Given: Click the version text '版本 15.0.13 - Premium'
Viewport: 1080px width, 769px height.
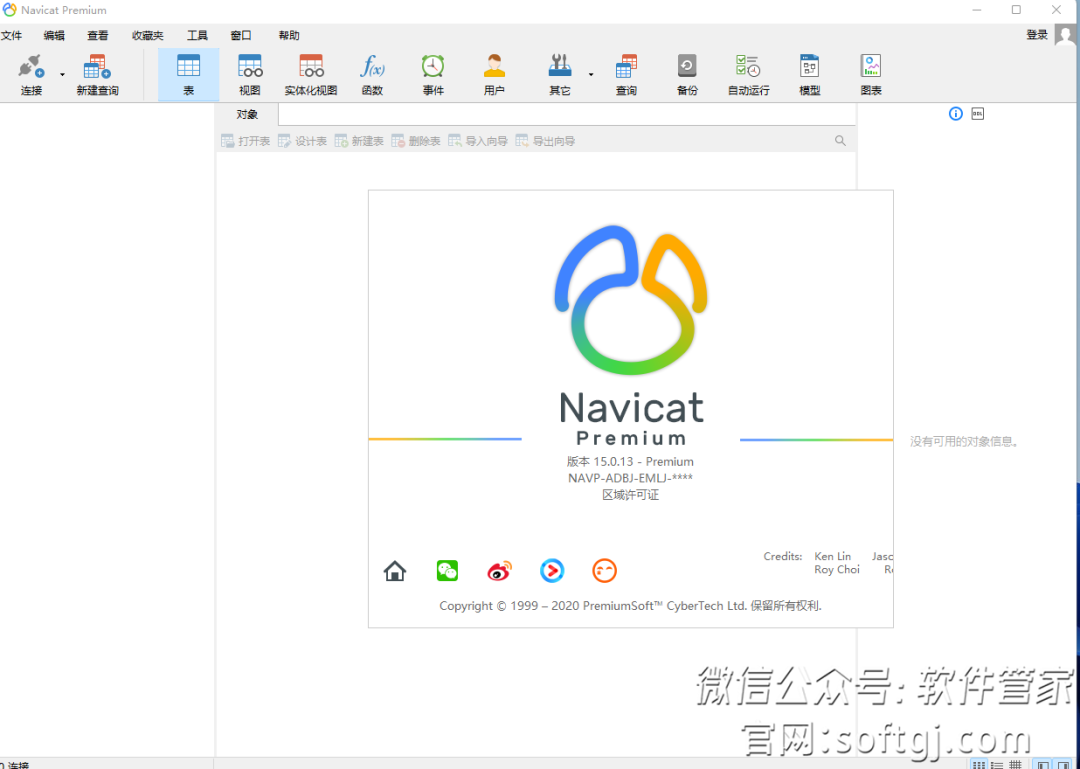Looking at the screenshot, I should click(630, 462).
